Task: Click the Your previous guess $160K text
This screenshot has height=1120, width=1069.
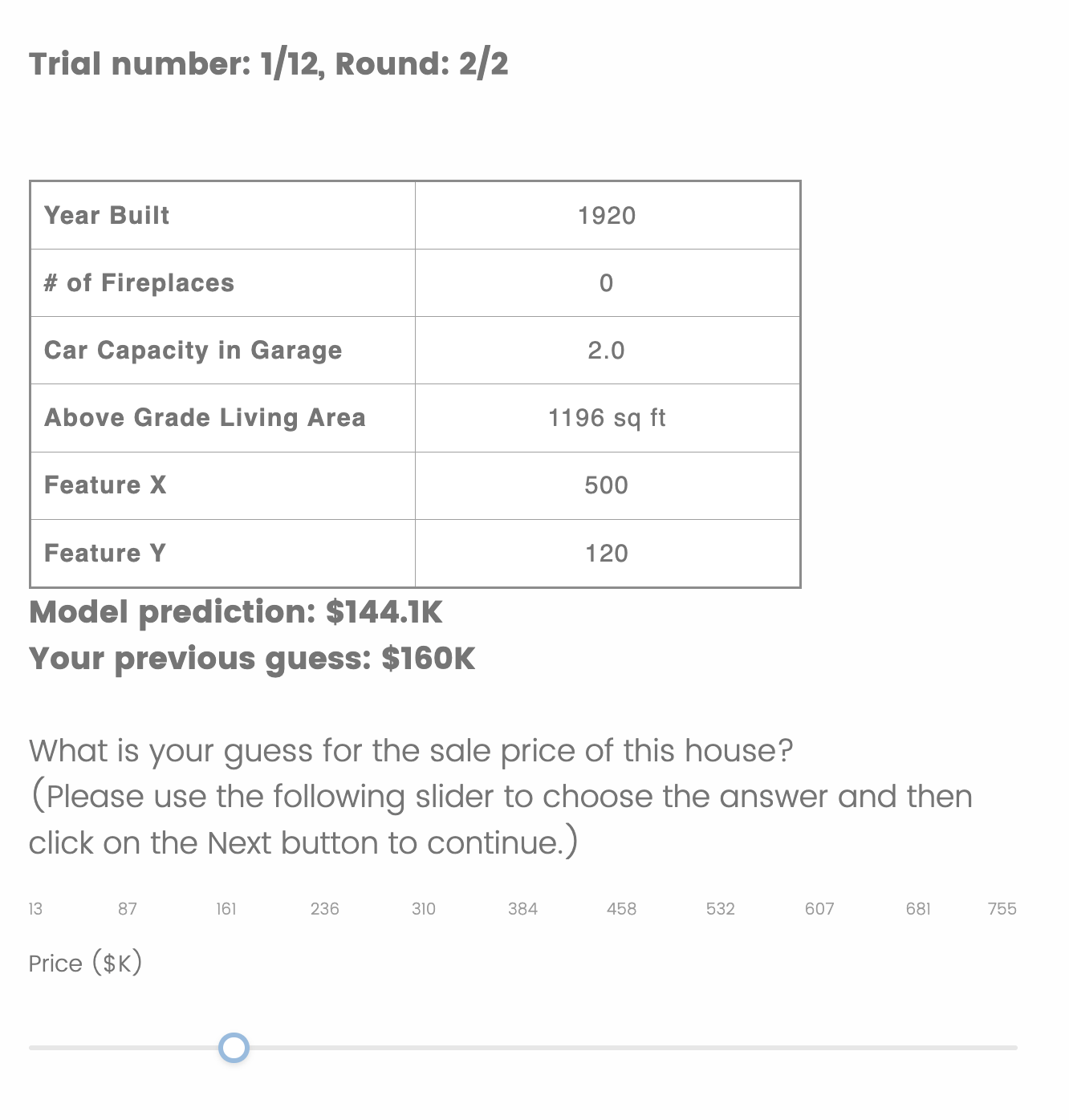Action: 252,659
